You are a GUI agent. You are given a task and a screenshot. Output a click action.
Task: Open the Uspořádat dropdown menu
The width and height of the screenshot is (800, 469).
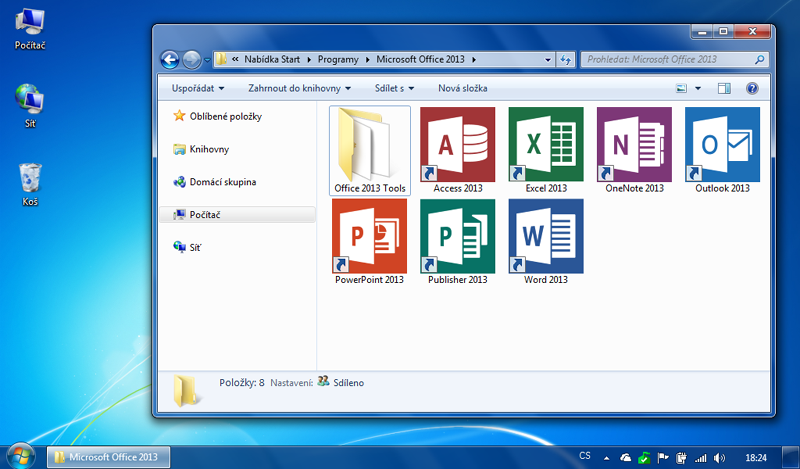pos(197,88)
